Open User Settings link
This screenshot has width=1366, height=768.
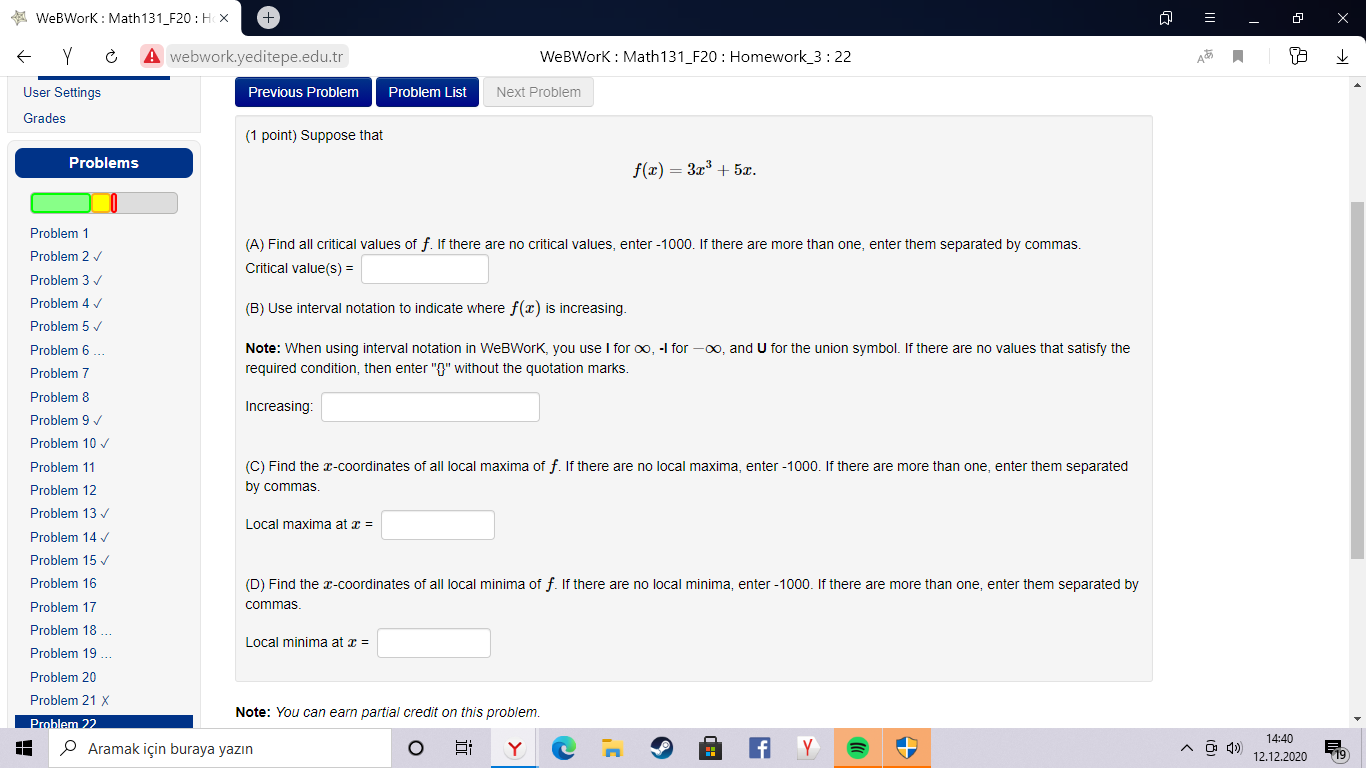[x=62, y=92]
